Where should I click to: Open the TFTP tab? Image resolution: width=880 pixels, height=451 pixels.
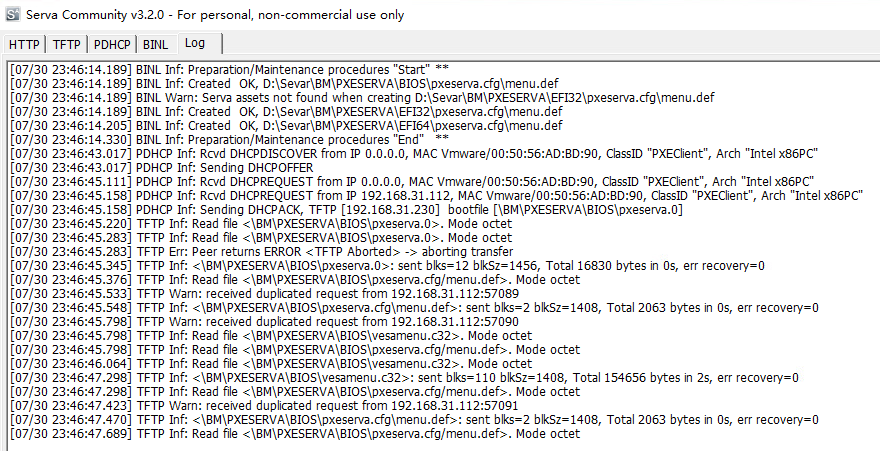click(x=66, y=45)
